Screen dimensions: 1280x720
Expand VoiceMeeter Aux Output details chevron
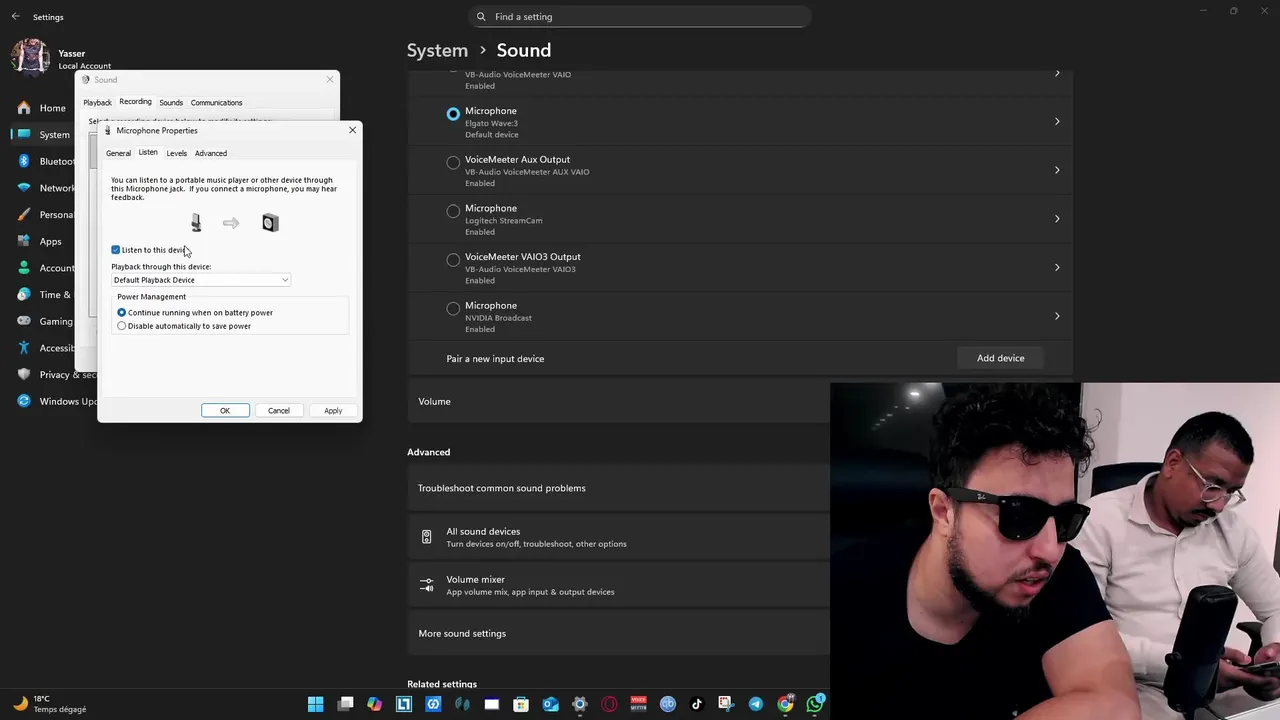pos(1057,170)
